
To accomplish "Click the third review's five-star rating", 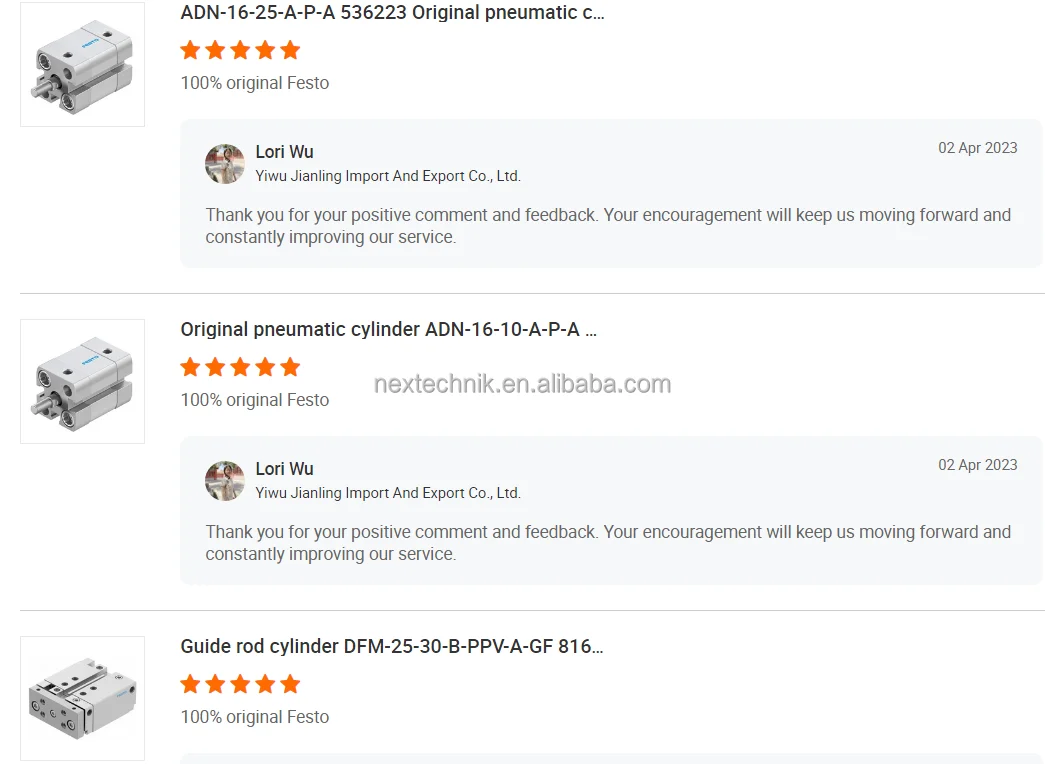I will click(x=240, y=684).
